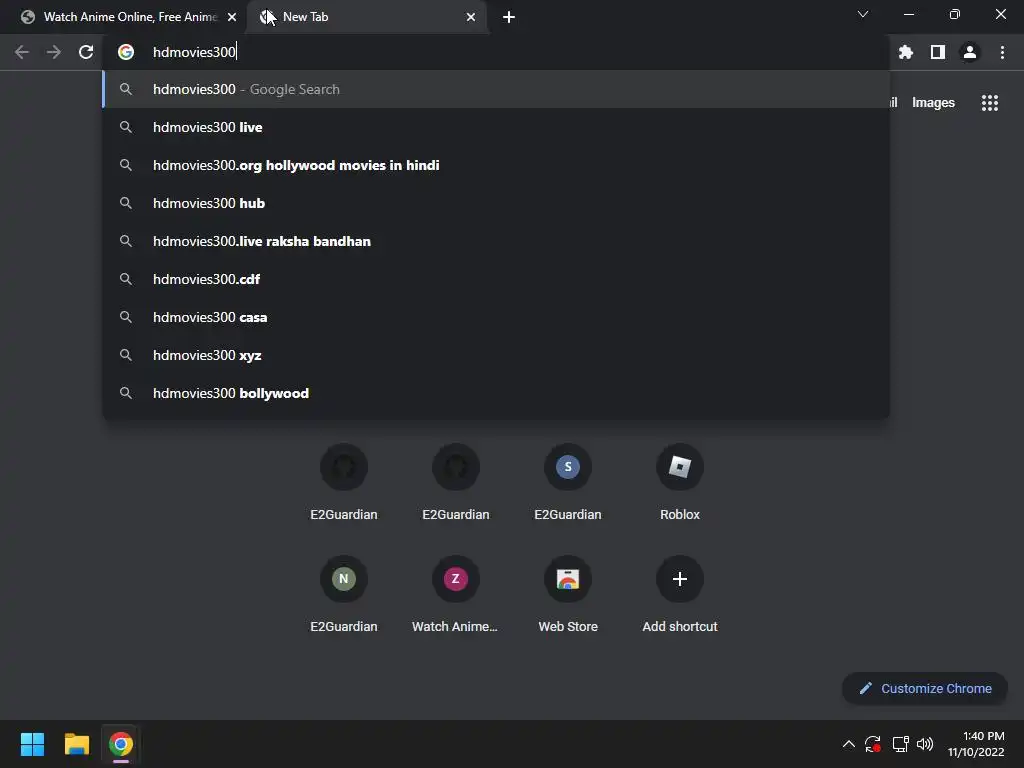Image resolution: width=1024 pixels, height=768 pixels.
Task: Click the Add shortcut button
Action: tap(680, 594)
